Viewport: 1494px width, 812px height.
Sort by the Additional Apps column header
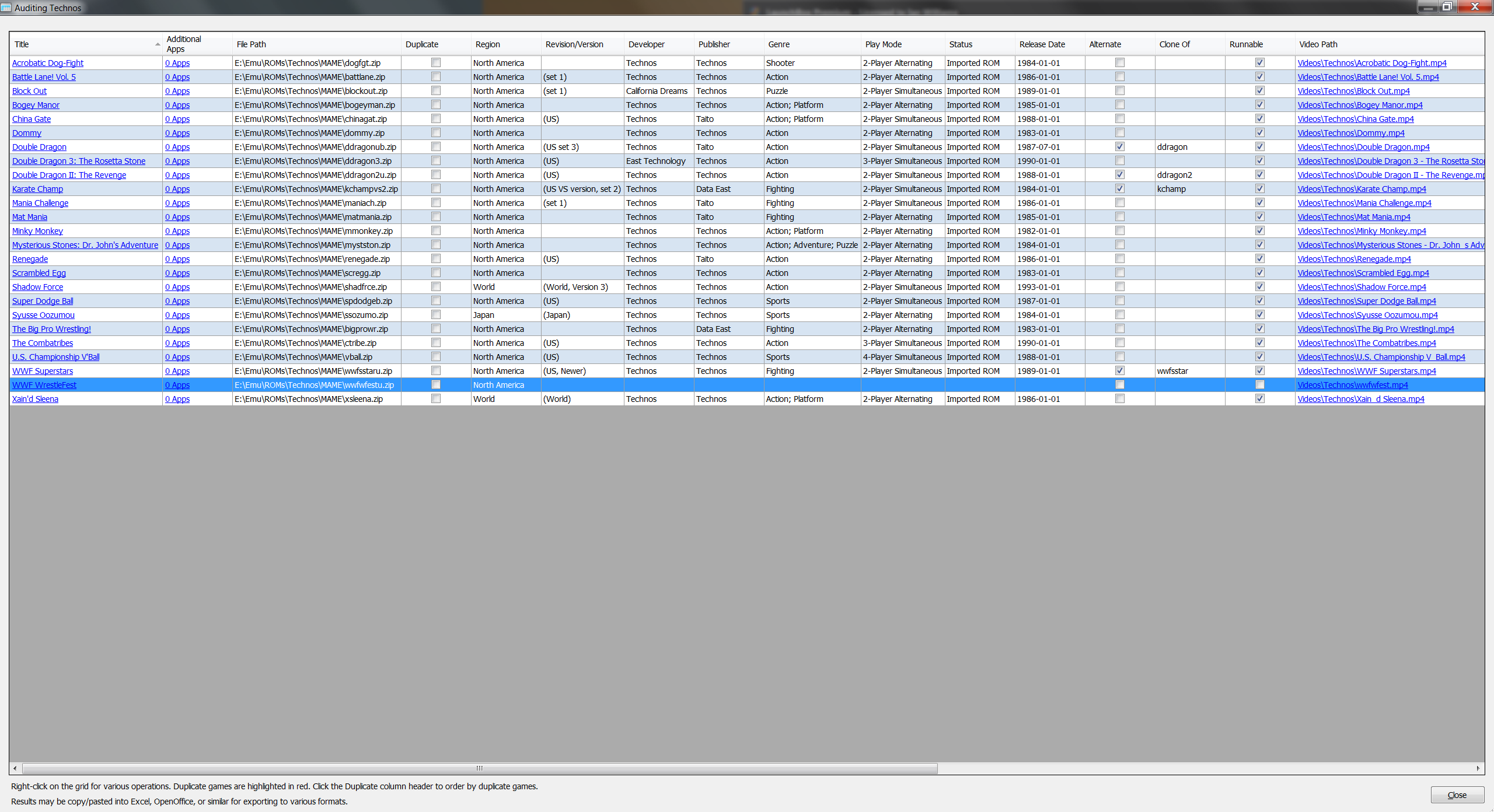click(x=197, y=44)
